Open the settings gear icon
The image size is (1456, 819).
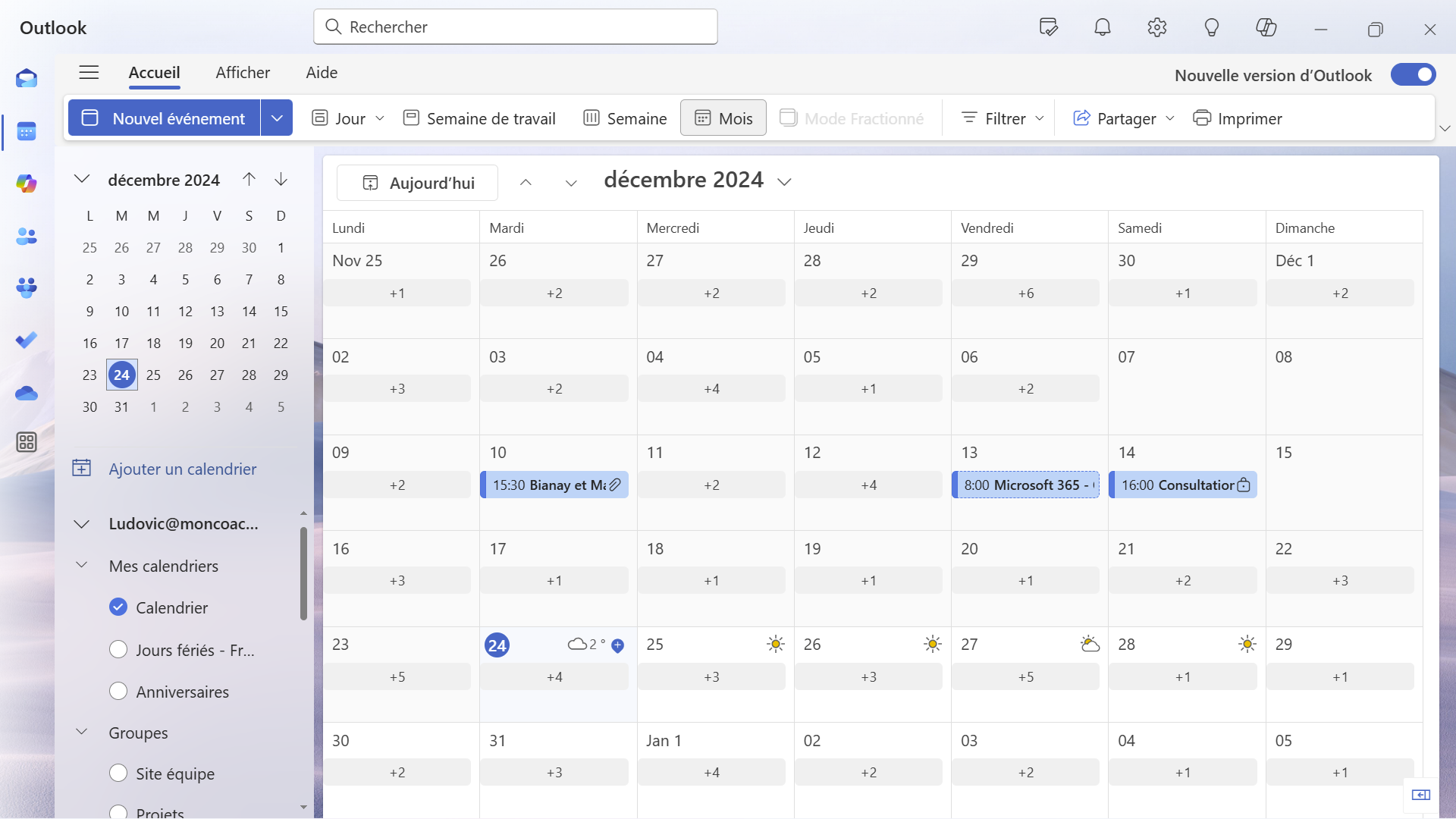tap(1156, 28)
